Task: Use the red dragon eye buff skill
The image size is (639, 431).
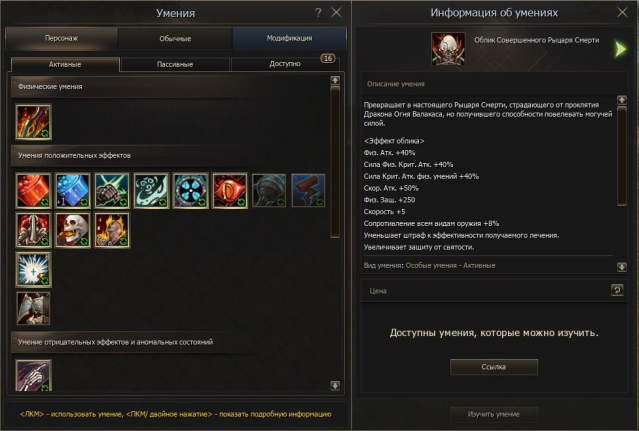Action: tap(229, 190)
